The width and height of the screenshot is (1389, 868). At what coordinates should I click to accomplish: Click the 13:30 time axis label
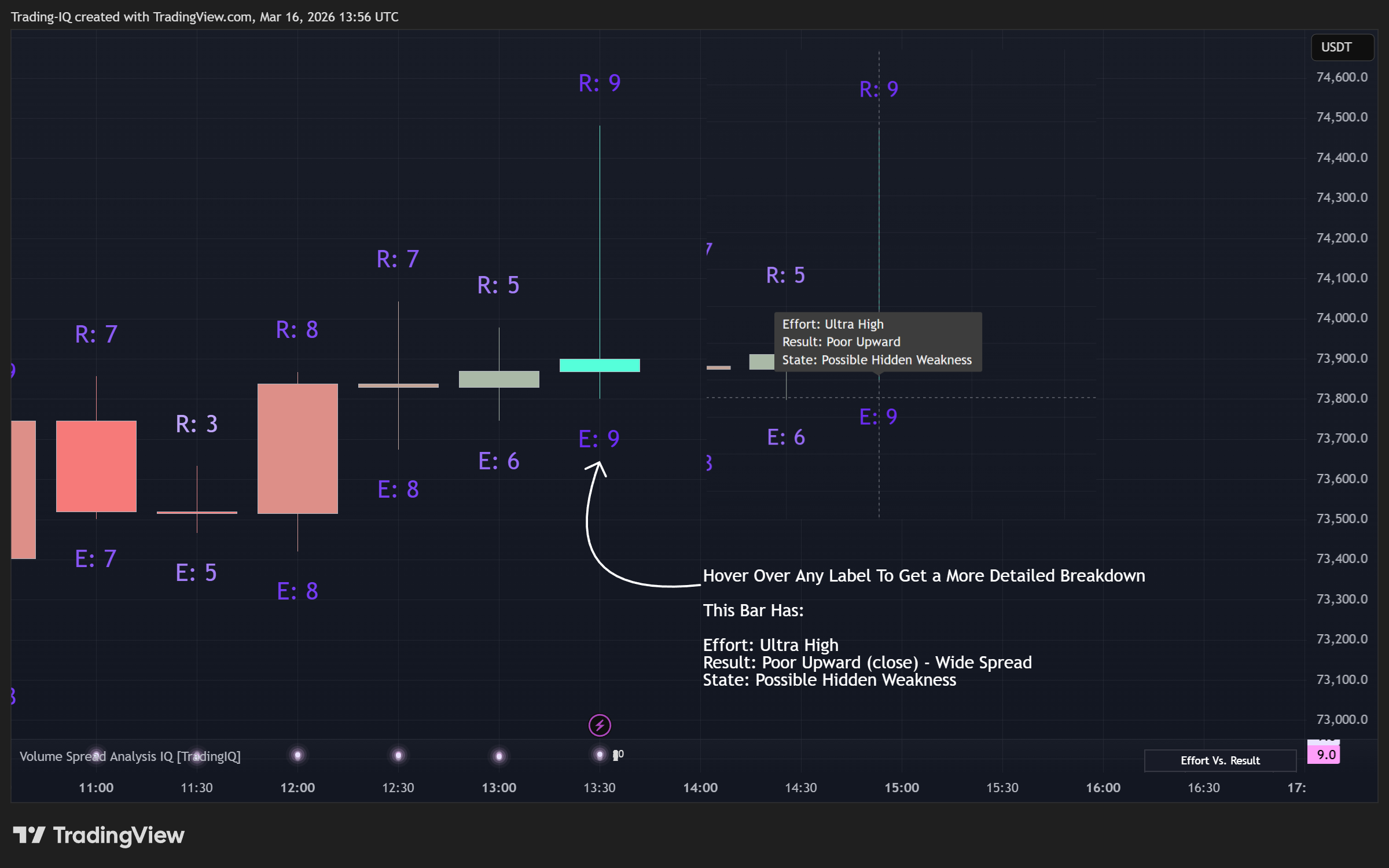click(600, 788)
